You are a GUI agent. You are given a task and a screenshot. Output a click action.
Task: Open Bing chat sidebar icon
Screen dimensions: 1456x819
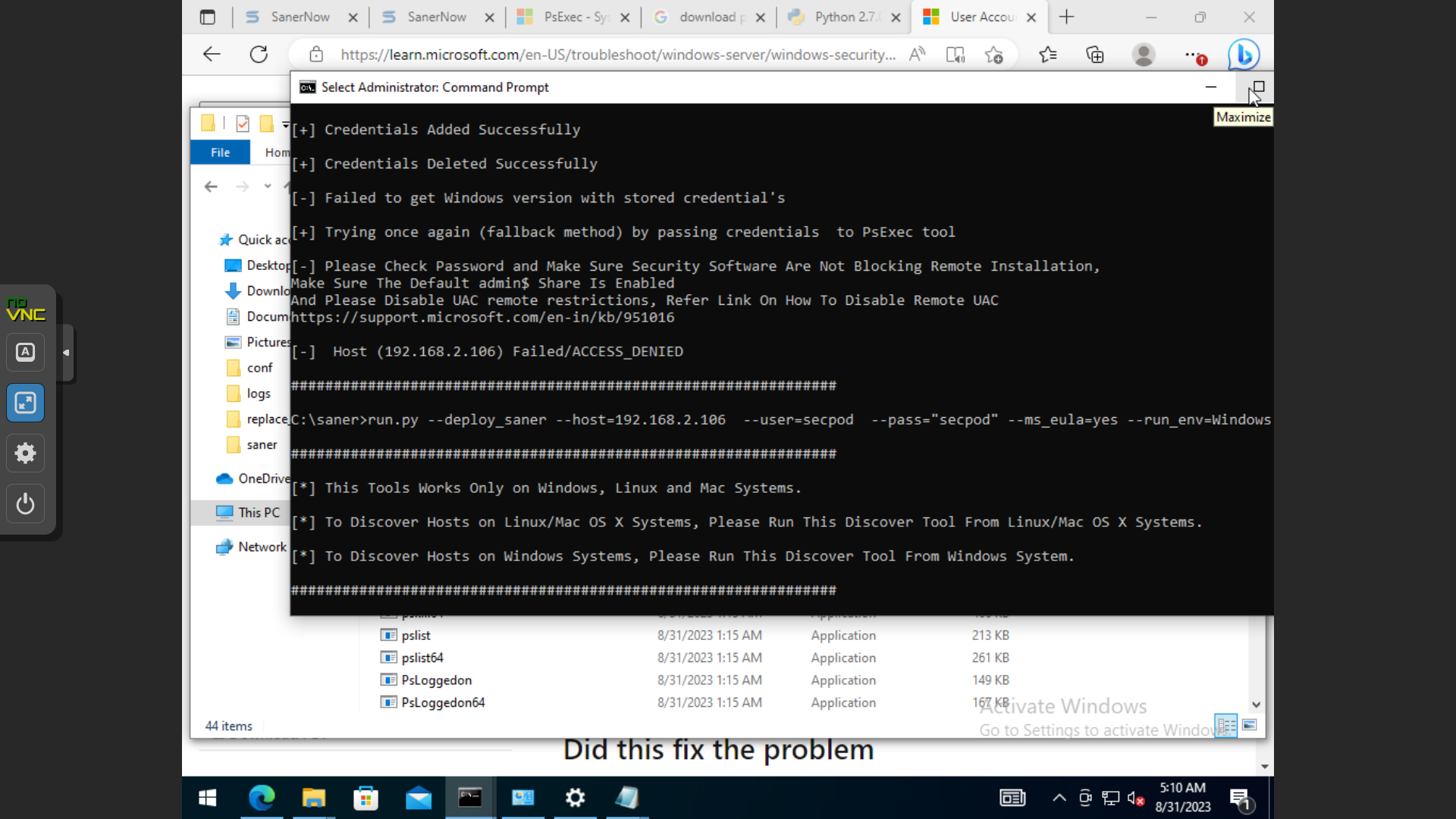1244,55
